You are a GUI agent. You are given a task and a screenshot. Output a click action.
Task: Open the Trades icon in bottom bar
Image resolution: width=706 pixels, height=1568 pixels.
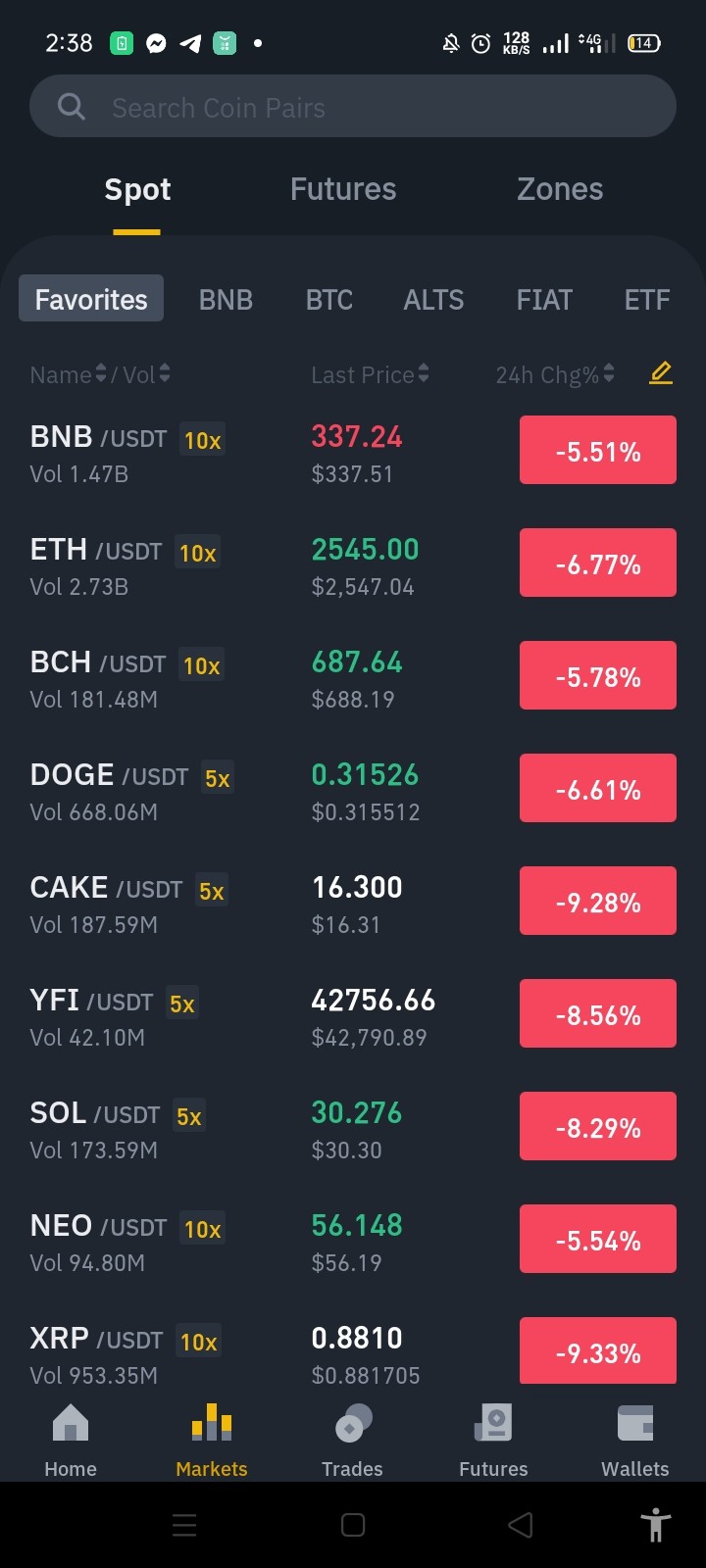coord(353,1423)
